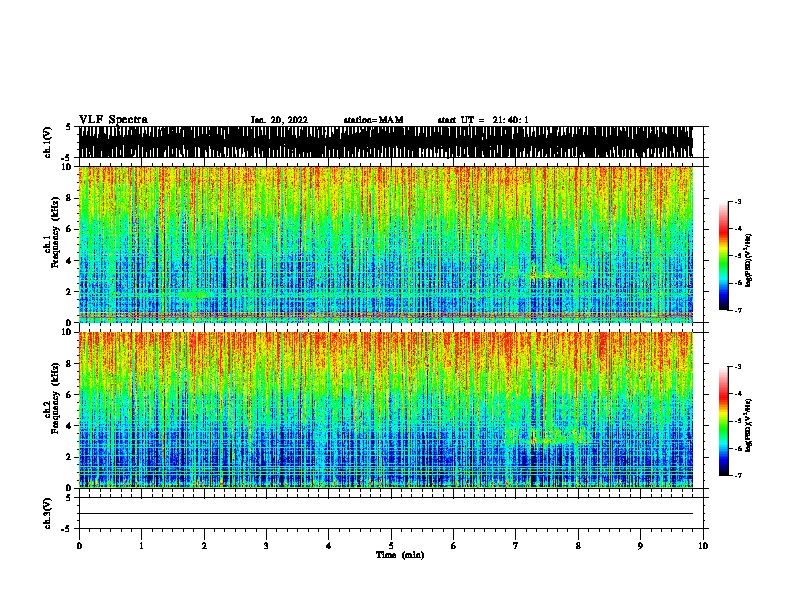Click the 'VLF Spectra' title text
The height and width of the screenshot is (612, 792).
(113, 120)
